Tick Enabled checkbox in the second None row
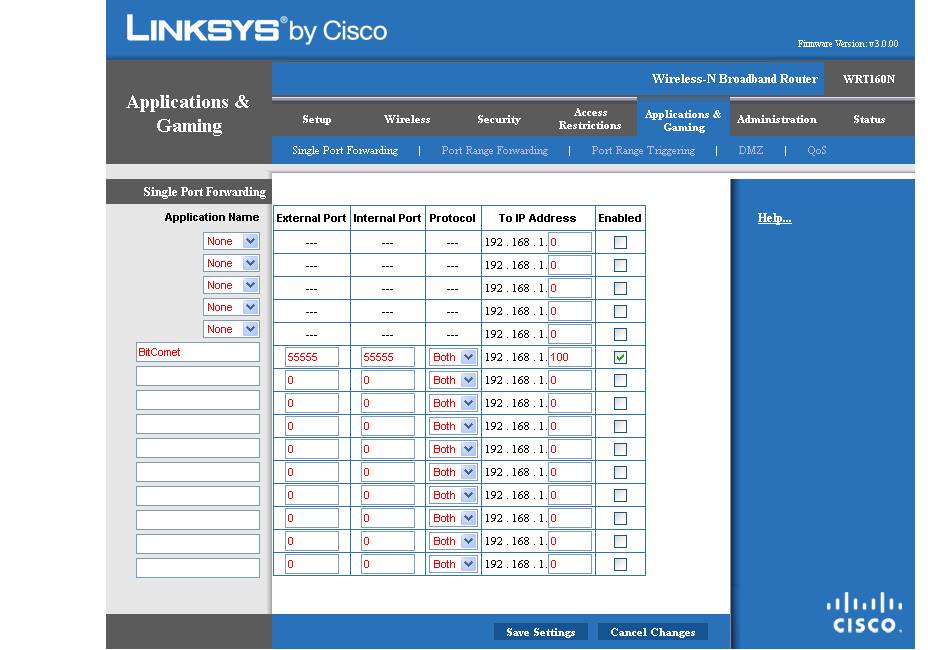The height and width of the screenshot is (650, 928). 620,265
